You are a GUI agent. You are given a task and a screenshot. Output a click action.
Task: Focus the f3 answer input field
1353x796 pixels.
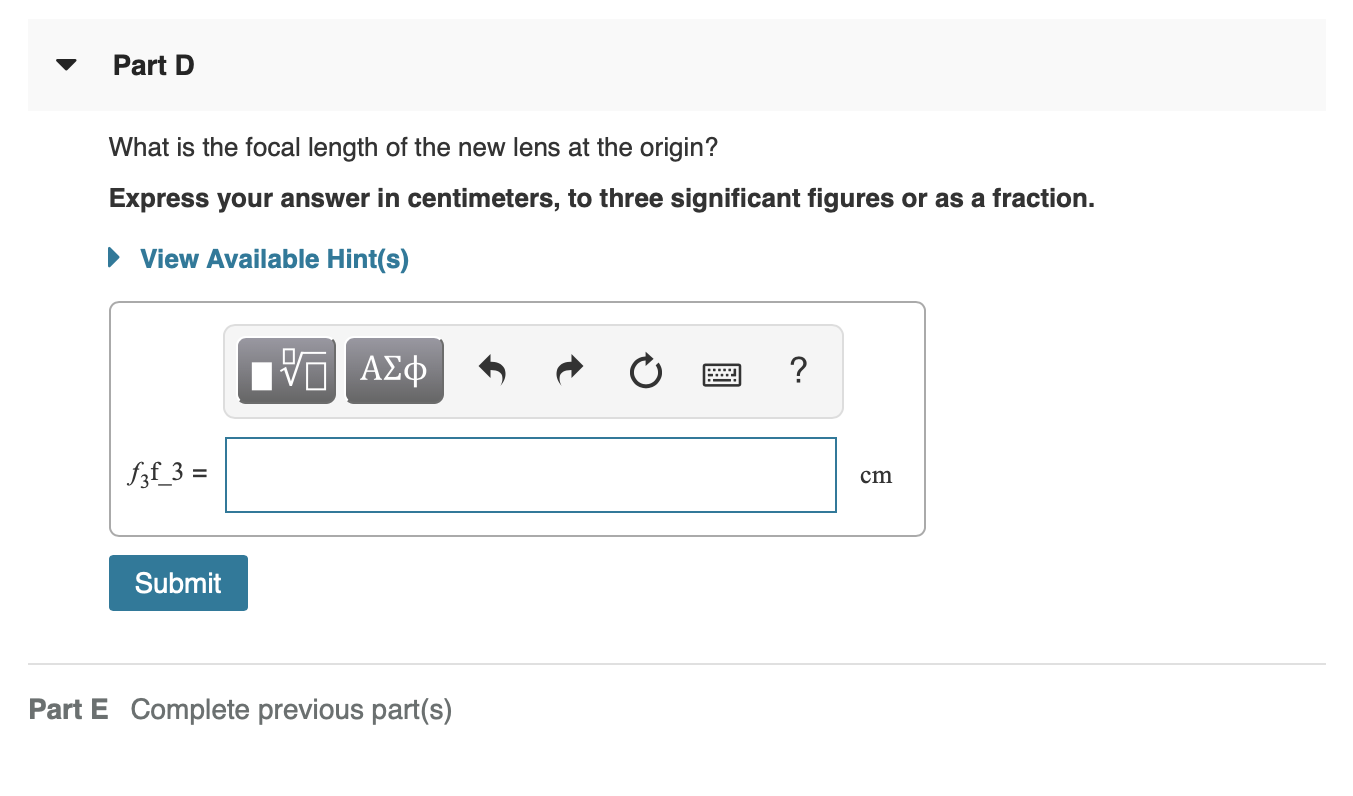tap(531, 475)
